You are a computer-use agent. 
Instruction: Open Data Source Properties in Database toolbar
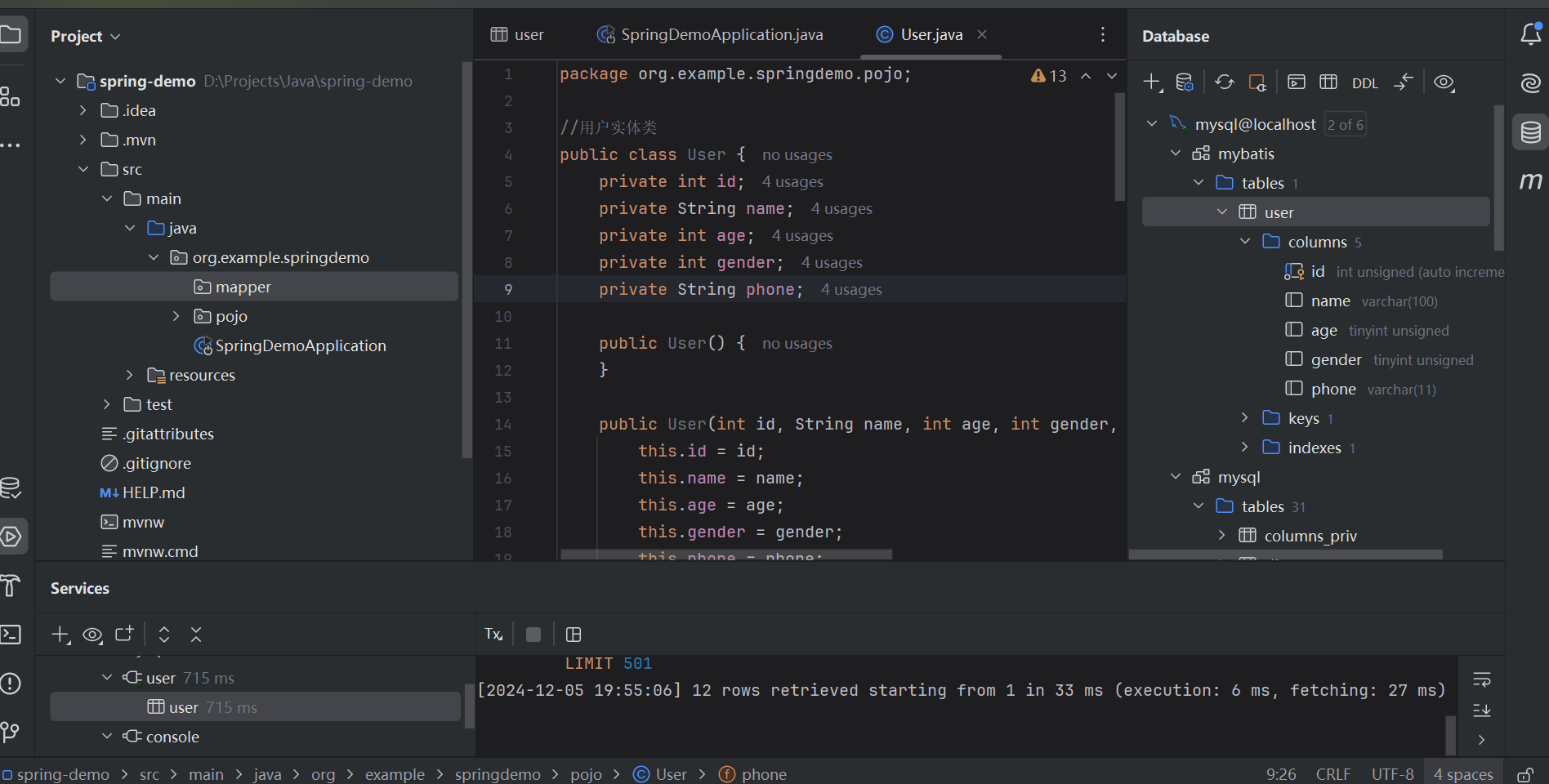1184,82
